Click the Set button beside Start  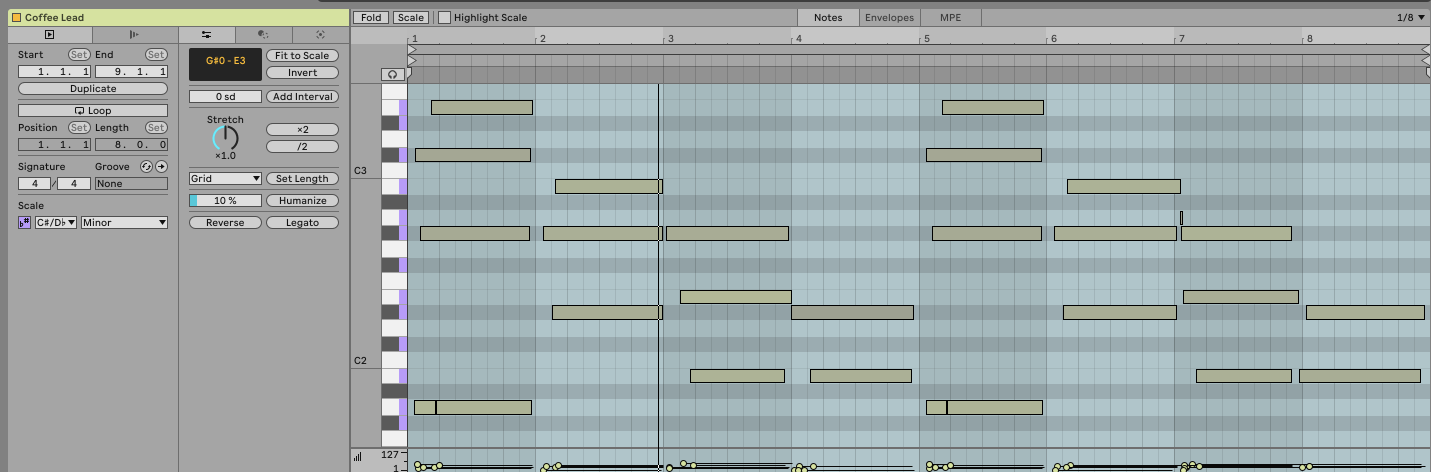[79, 54]
